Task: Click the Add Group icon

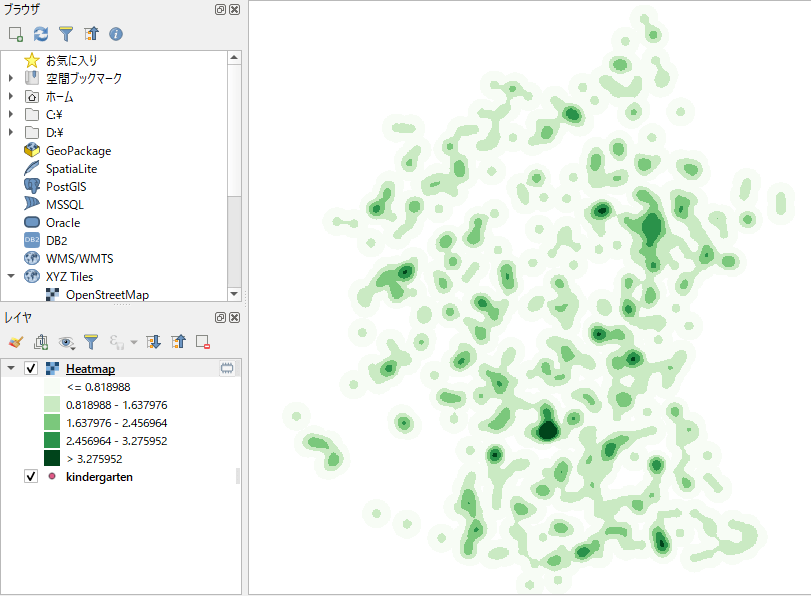Action: click(x=41, y=342)
